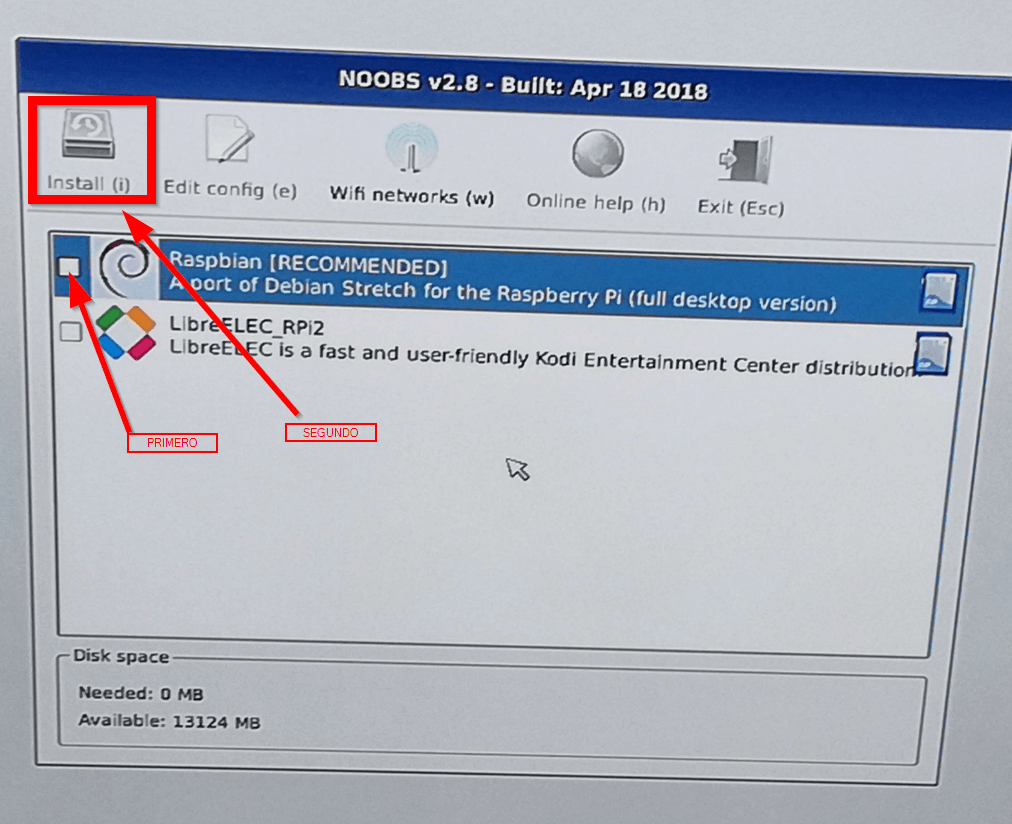The width and height of the screenshot is (1012, 824).
Task: Click 'A port of Debian Stretch' description
Action: coord(502,293)
